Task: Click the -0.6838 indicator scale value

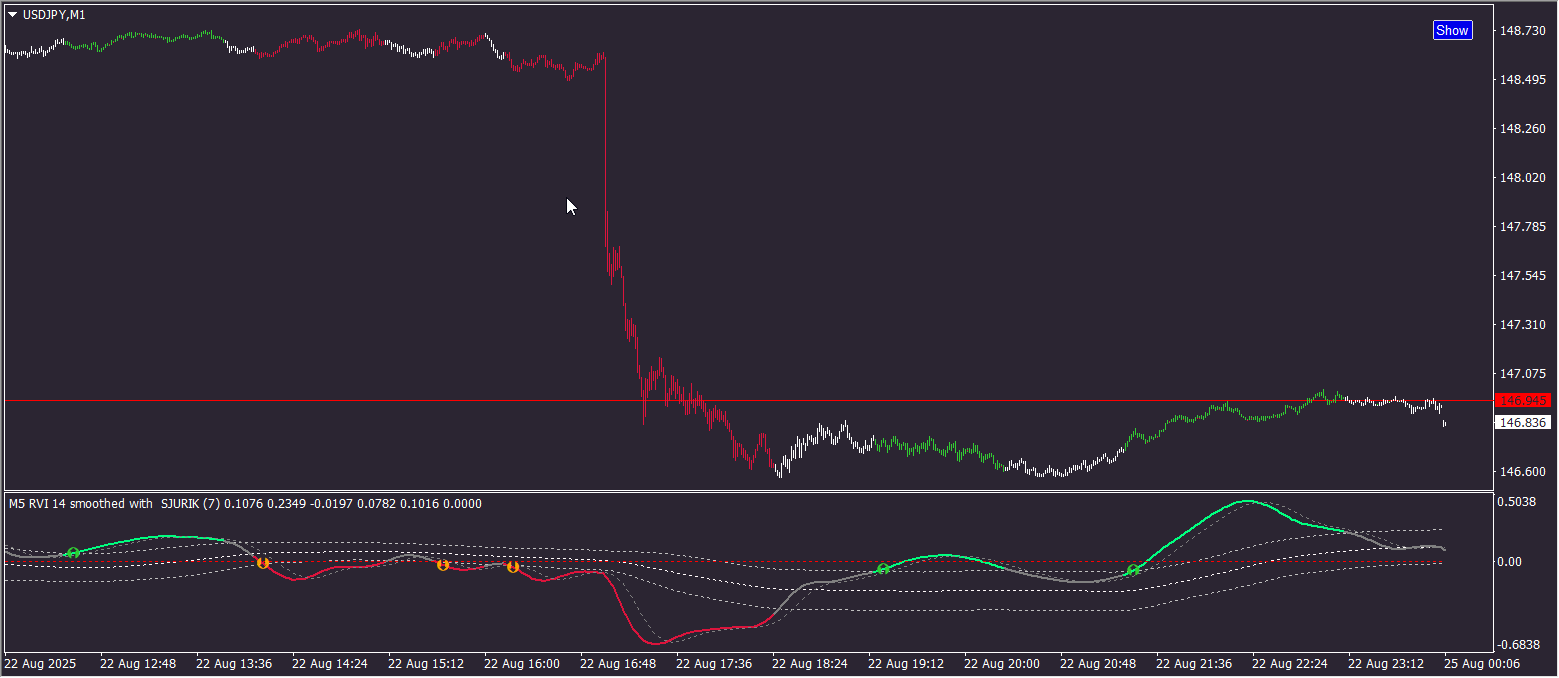Action: coord(1520,644)
